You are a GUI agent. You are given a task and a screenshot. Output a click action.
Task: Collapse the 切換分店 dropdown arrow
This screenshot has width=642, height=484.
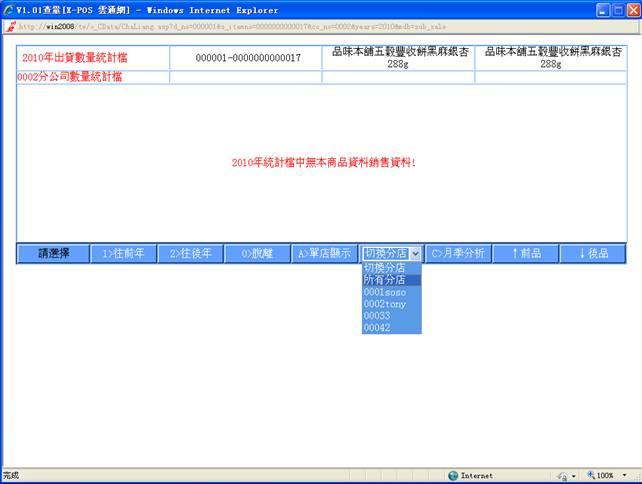(415, 254)
